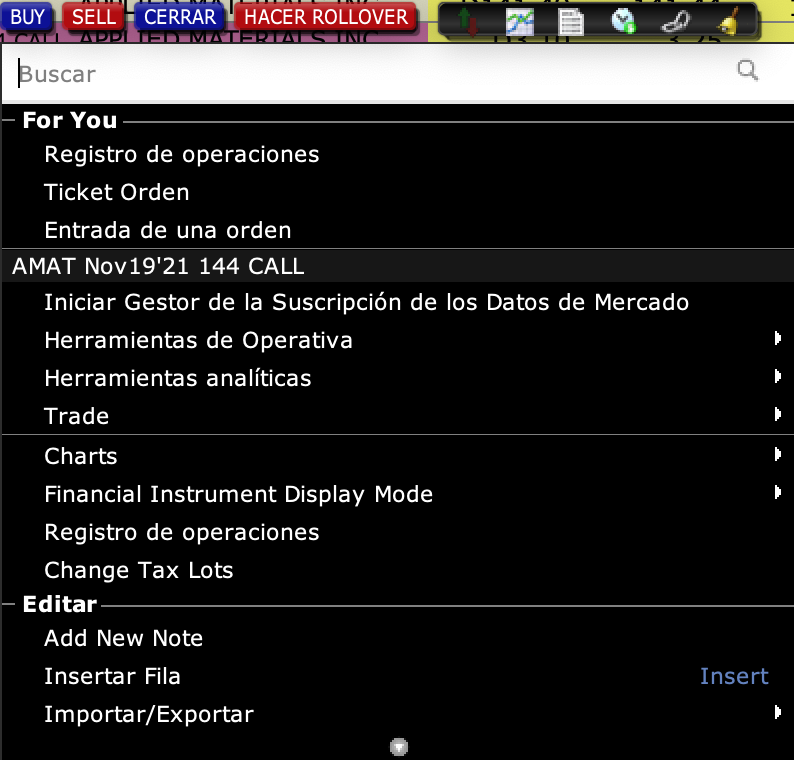Image resolution: width=794 pixels, height=760 pixels.
Task: Open Iniciar Gestor de la Suscripción de Datos
Action: coord(398,302)
